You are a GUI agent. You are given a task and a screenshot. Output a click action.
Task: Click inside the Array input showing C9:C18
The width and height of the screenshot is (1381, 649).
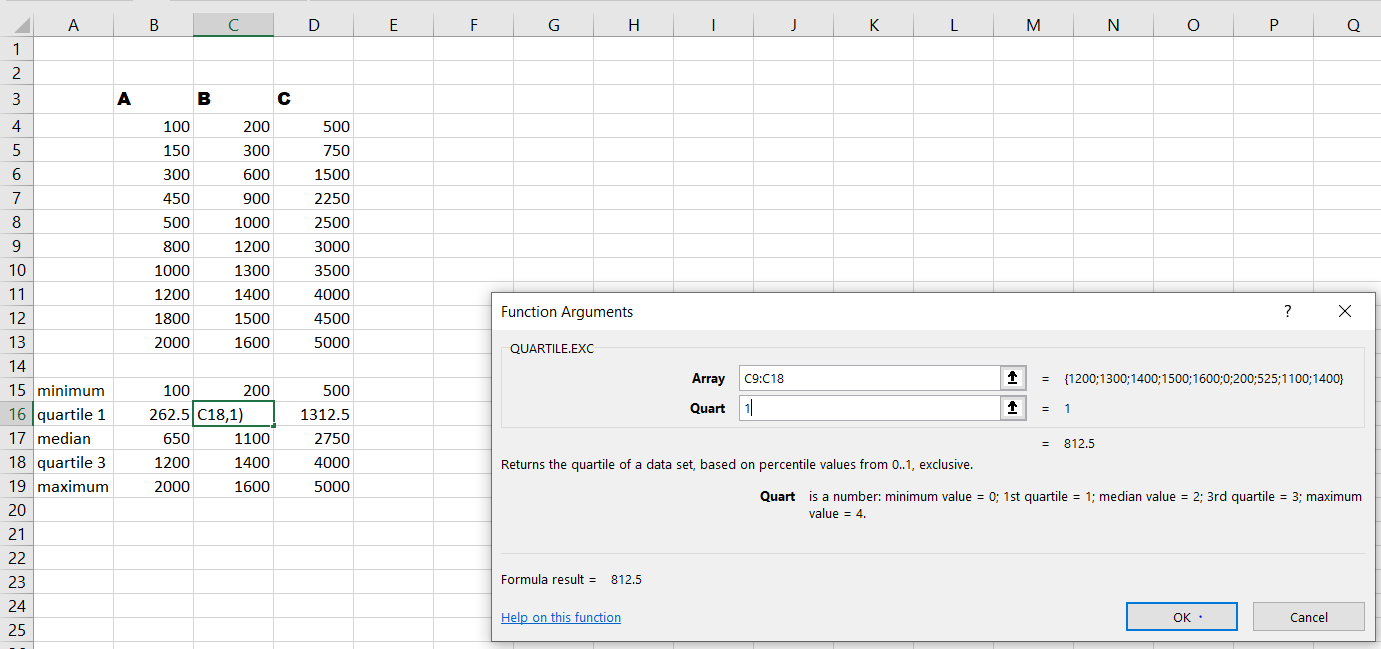[x=870, y=379]
